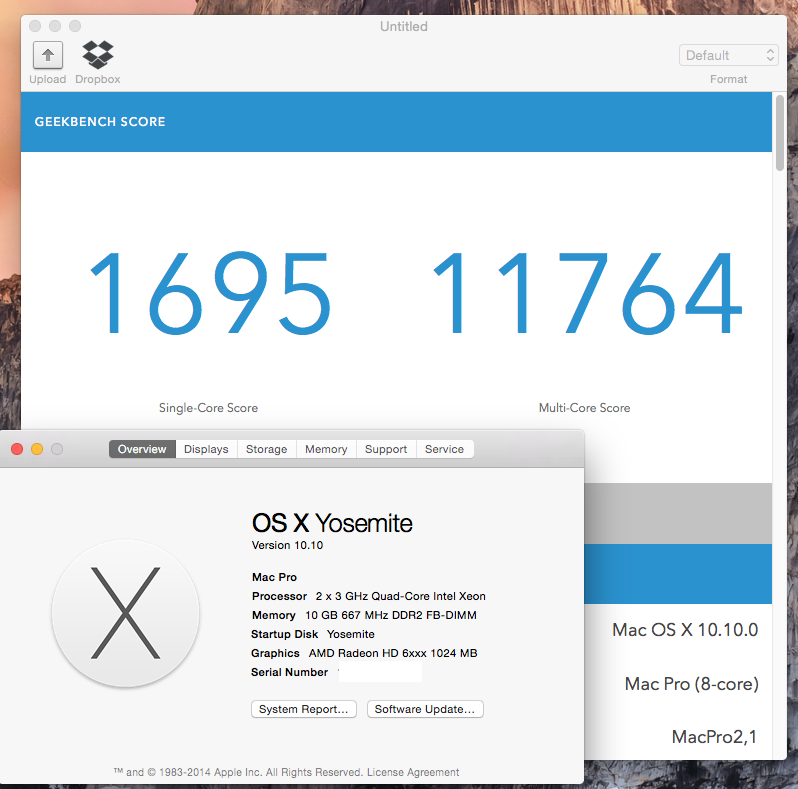Click the Untitled window title in Geekbench

(404, 26)
